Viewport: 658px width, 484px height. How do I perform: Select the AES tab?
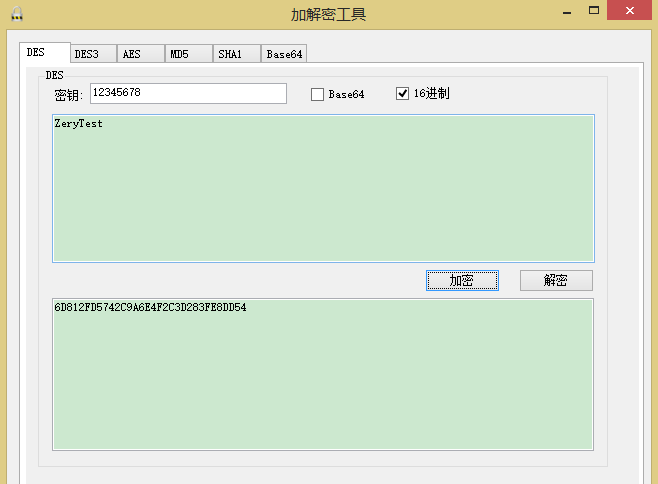[141, 54]
